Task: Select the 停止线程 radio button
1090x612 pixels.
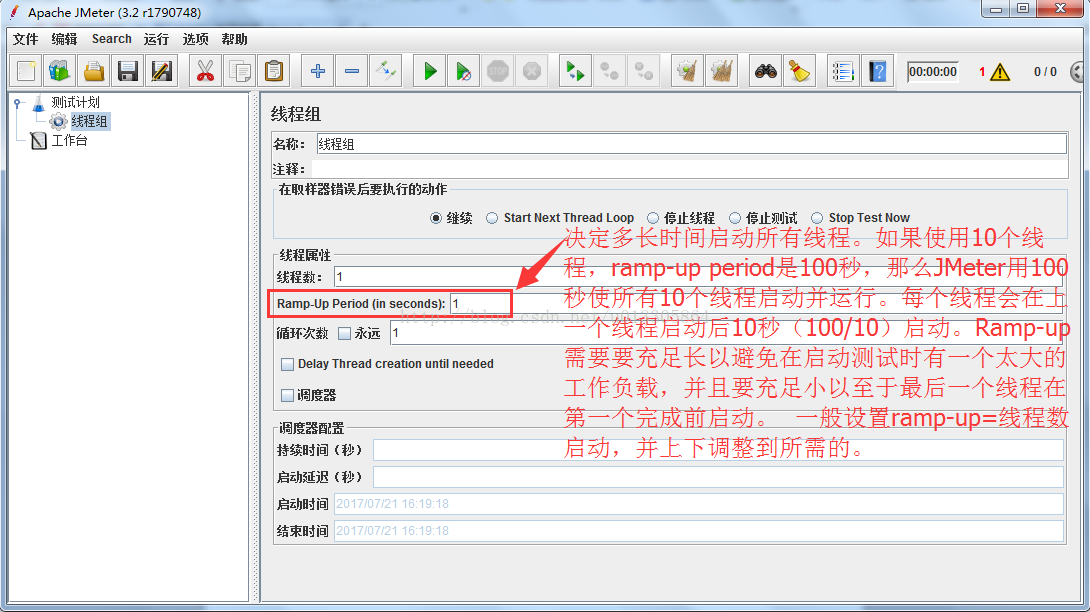Action: click(653, 218)
